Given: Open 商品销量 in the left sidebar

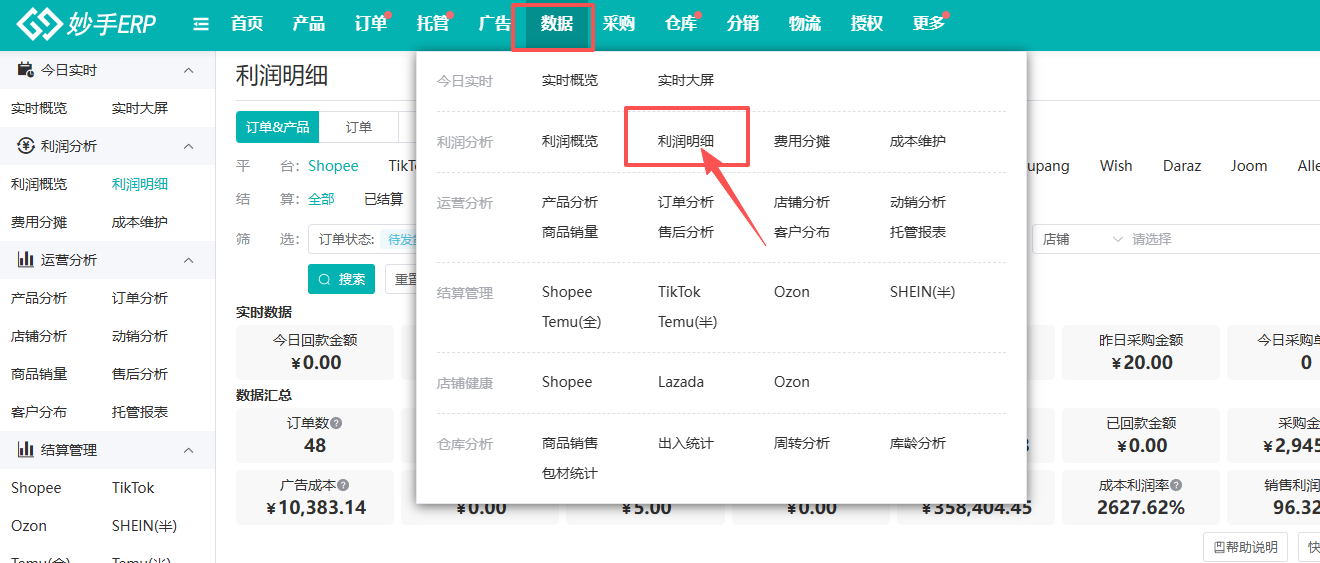Looking at the screenshot, I should (39, 374).
